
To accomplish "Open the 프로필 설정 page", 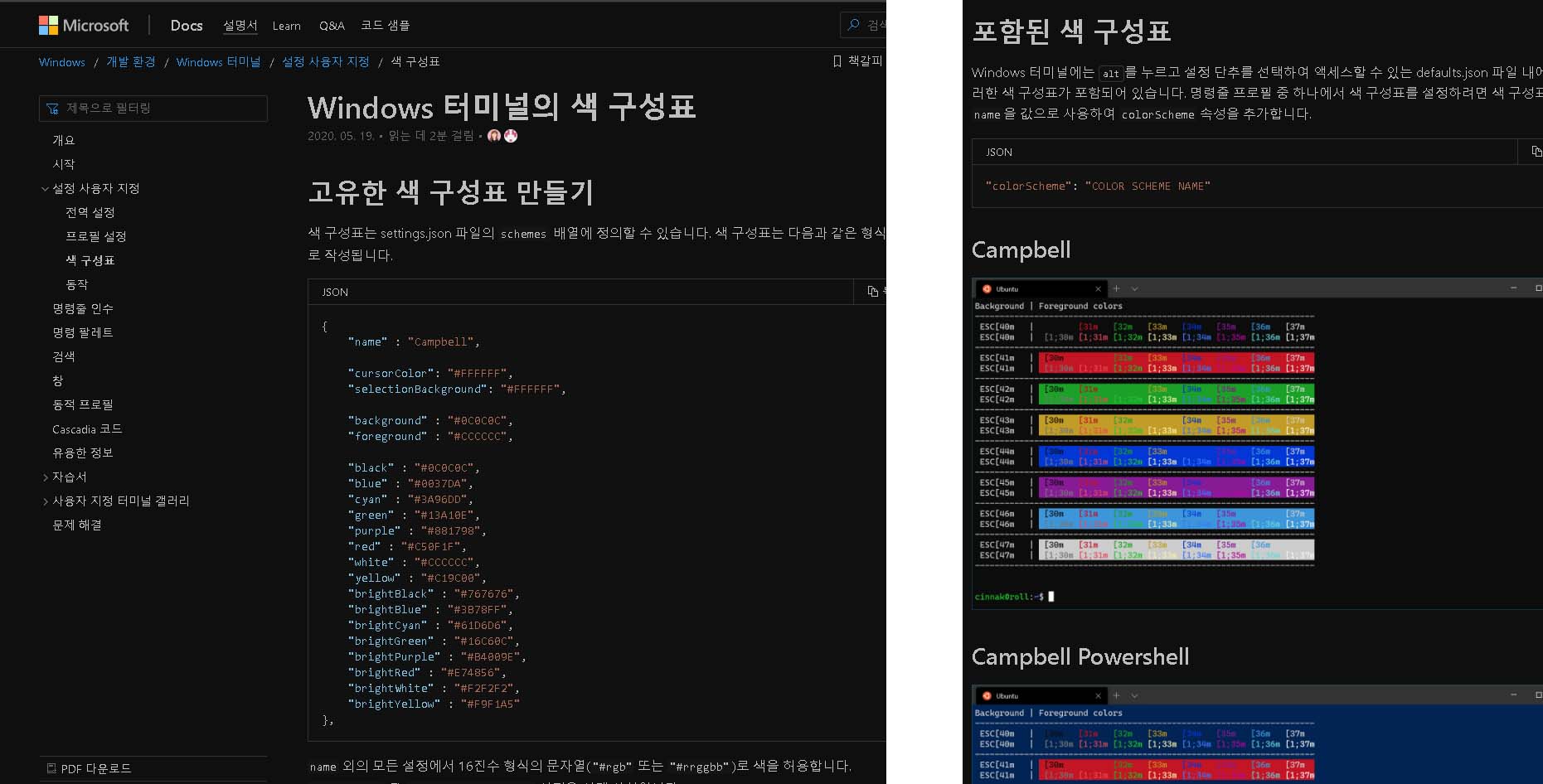I will coord(96,236).
